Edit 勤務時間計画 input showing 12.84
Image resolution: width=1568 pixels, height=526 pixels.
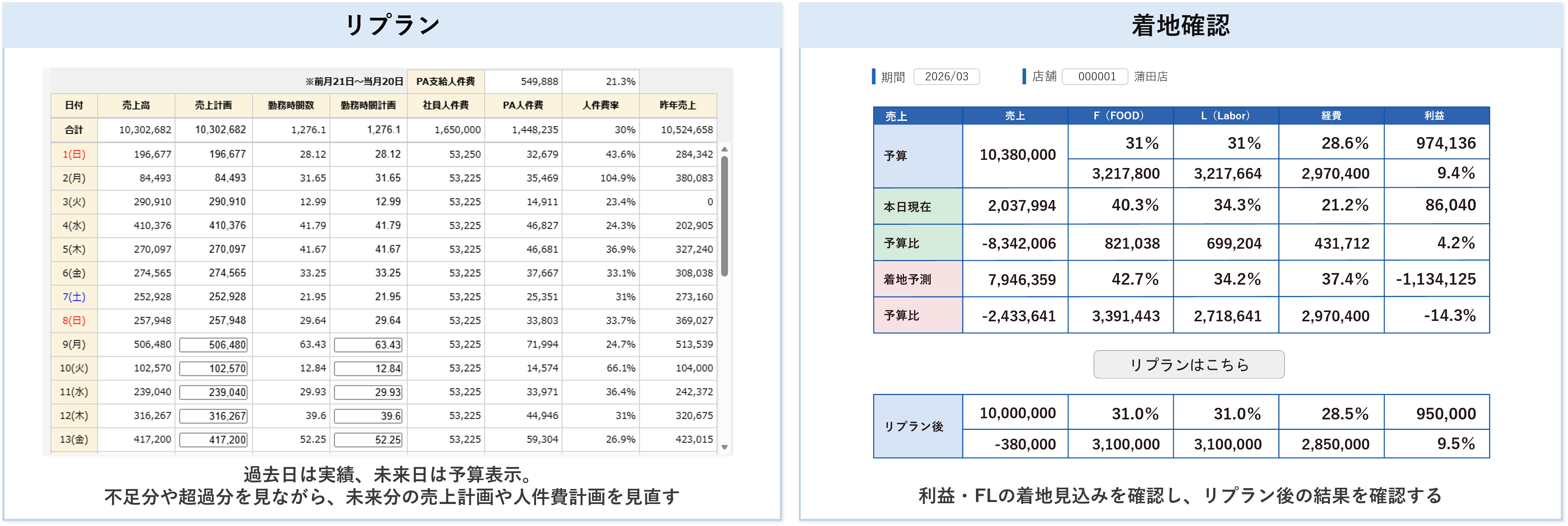(368, 368)
